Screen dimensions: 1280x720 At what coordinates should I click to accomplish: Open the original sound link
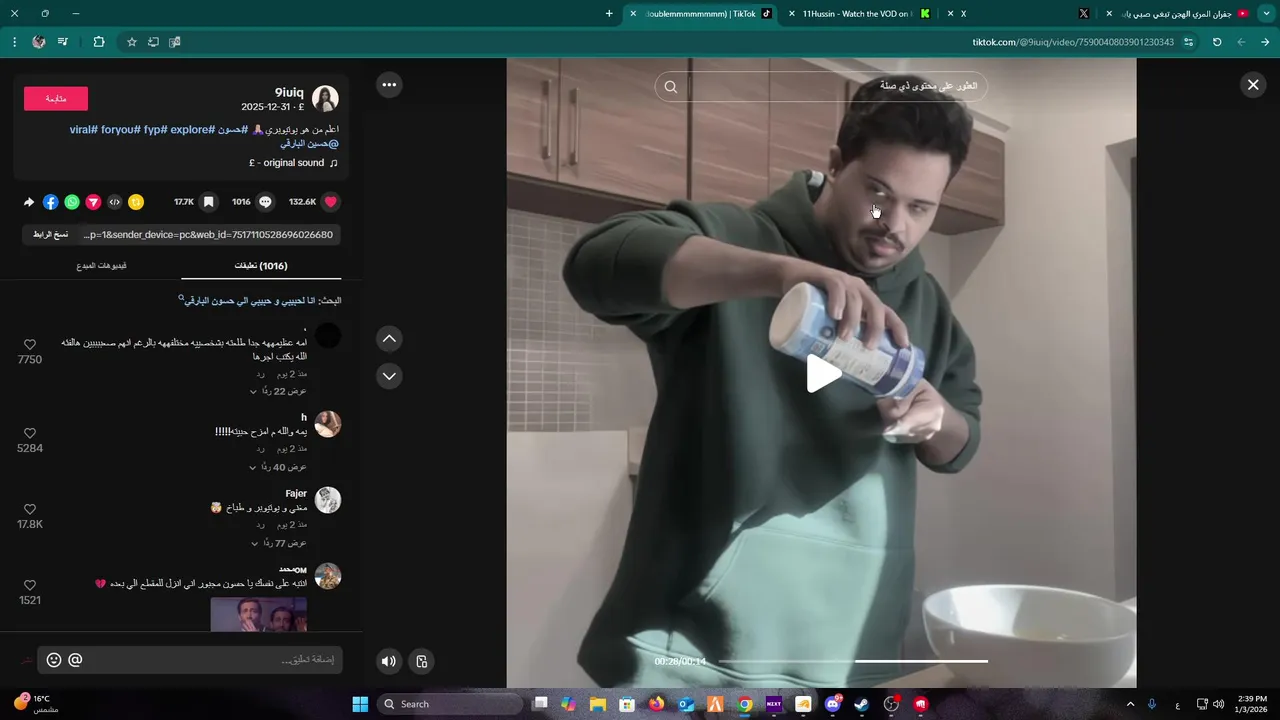[293, 163]
